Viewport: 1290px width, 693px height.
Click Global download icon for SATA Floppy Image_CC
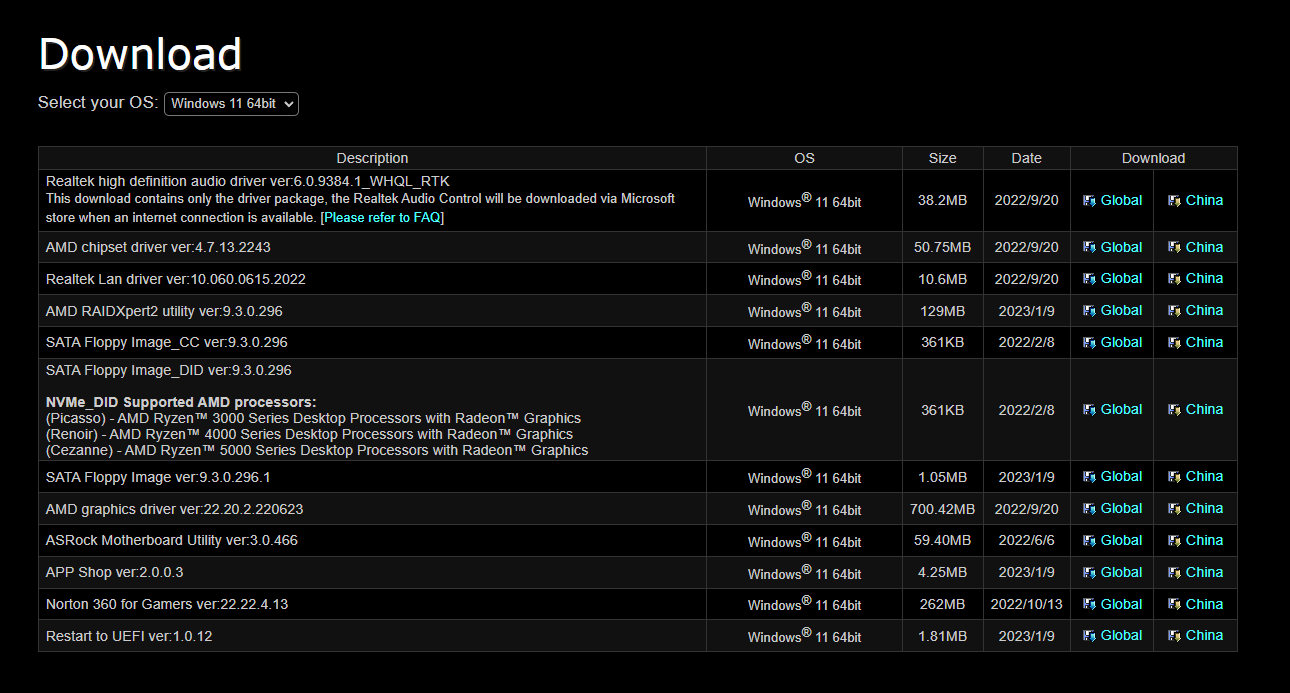pyautogui.click(x=1089, y=342)
